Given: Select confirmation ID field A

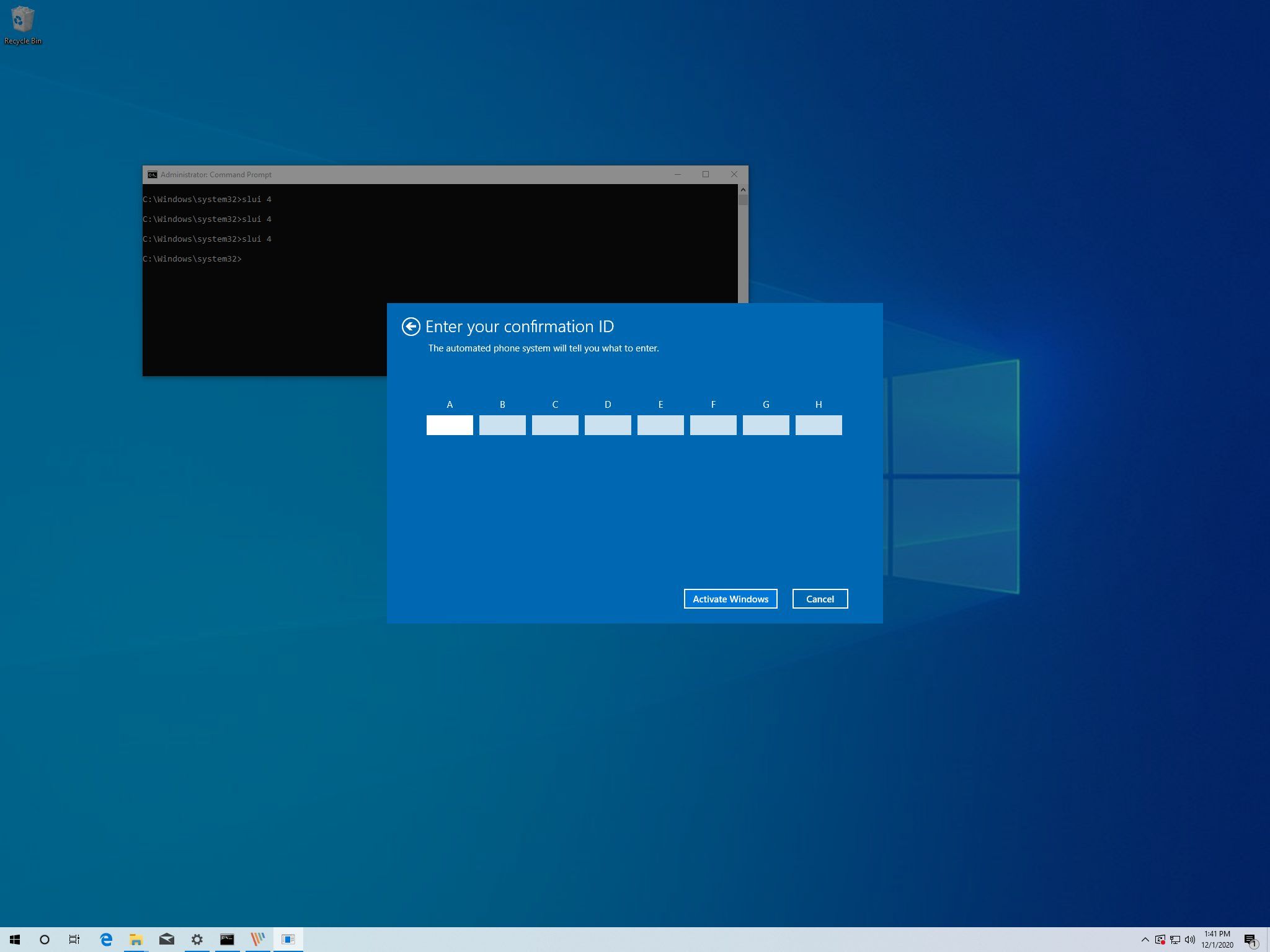Looking at the screenshot, I should click(x=450, y=425).
